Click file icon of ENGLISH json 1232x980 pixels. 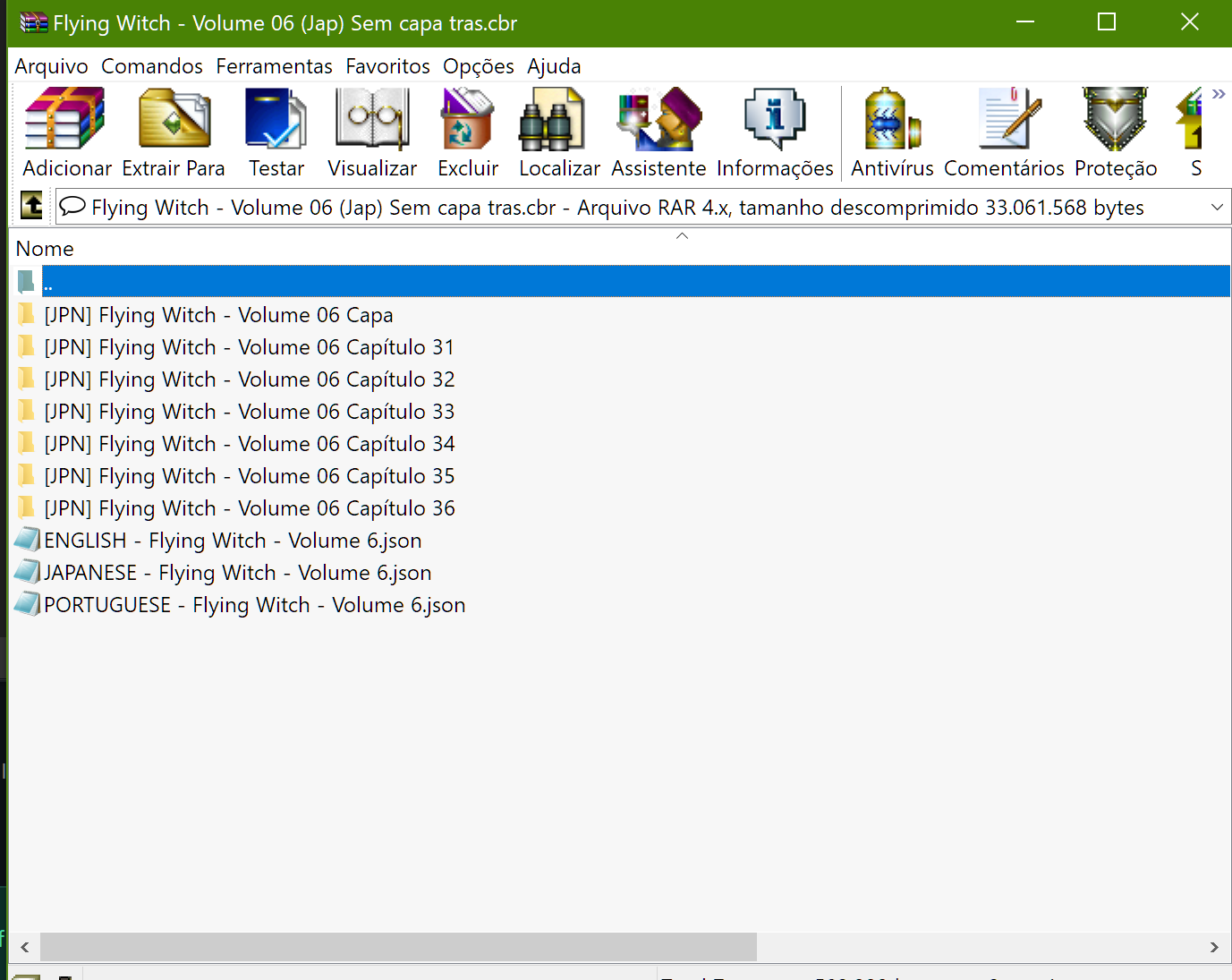point(28,539)
